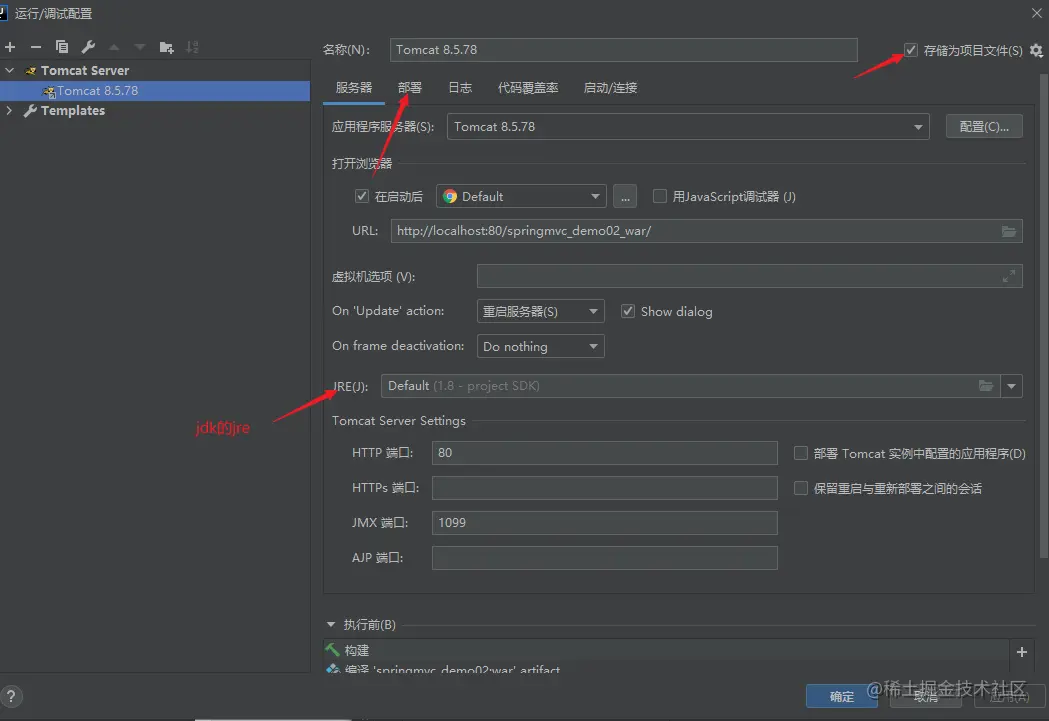The width and height of the screenshot is (1049, 721).
Task: Click the HTTPs port field
Action: pyautogui.click(x=605, y=488)
